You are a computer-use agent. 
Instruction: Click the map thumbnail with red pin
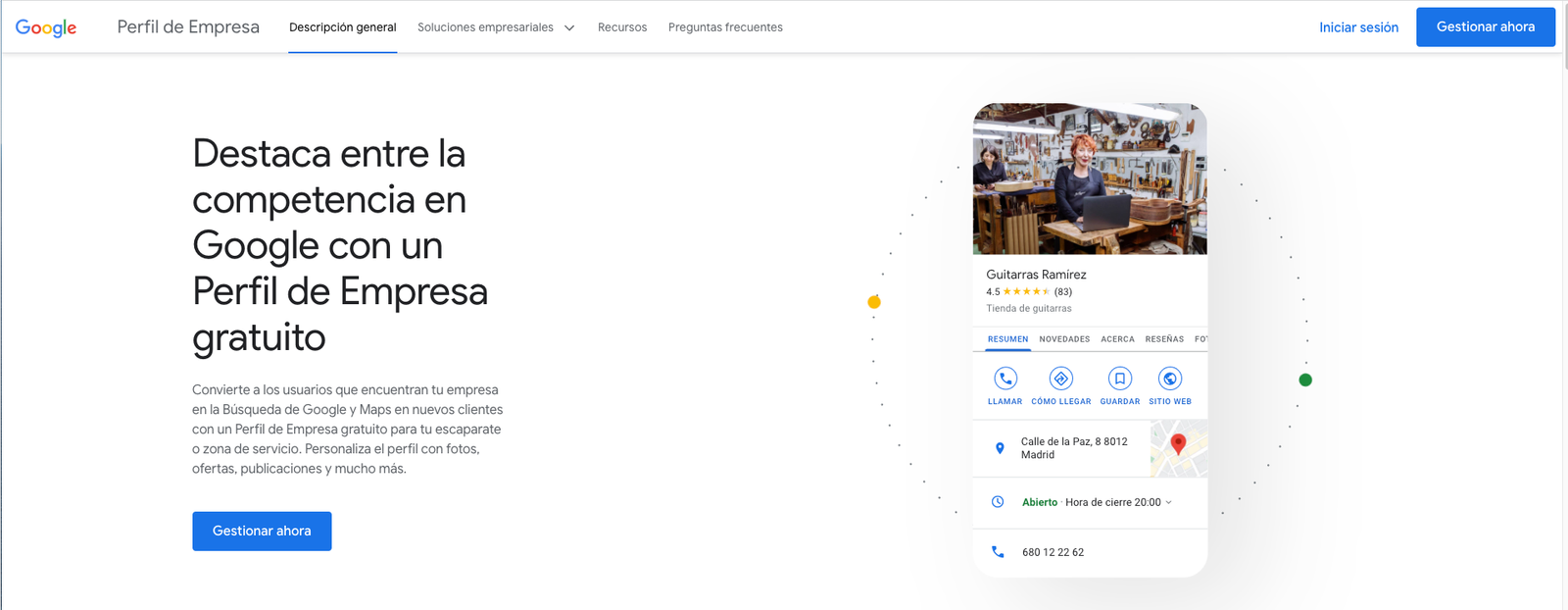[1178, 448]
